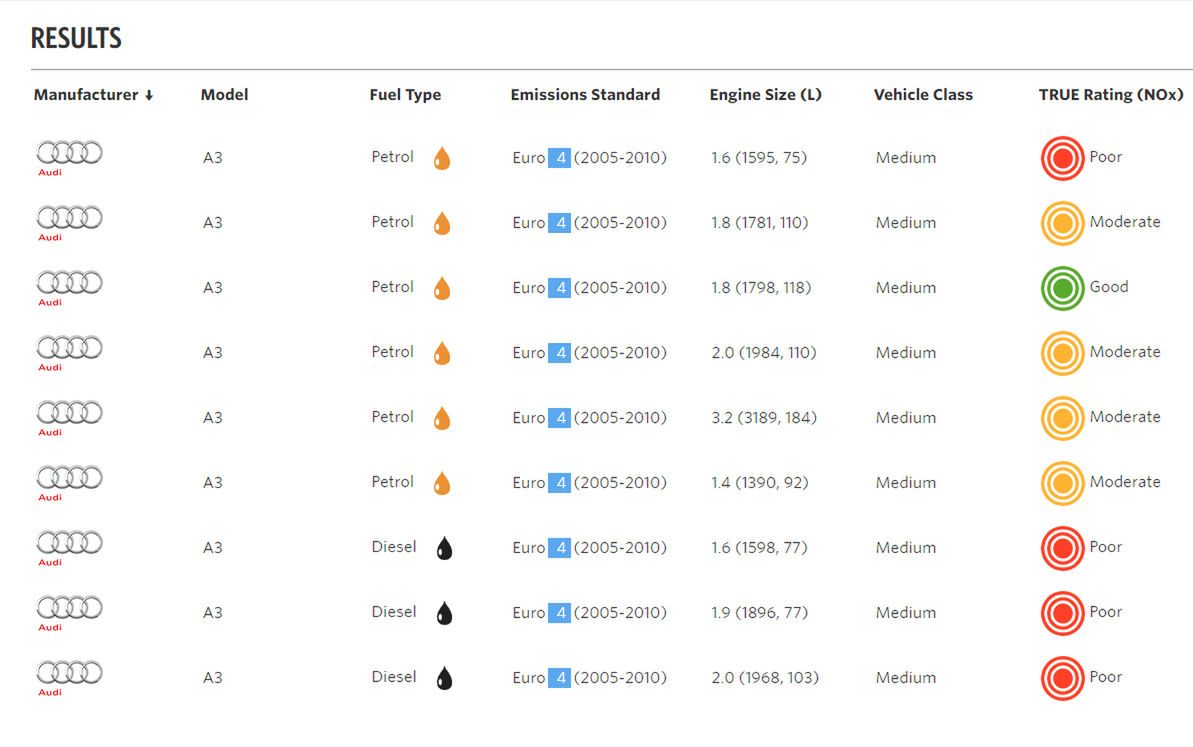This screenshot has width=1193, height=747.
Task: Click the green Good rating icon
Action: [x=1062, y=288]
